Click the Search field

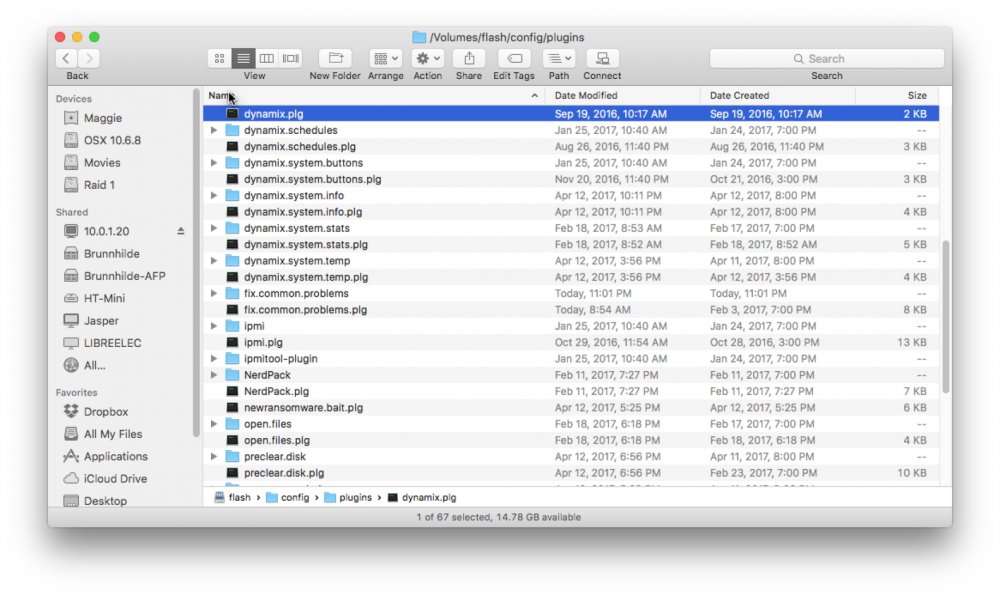pyautogui.click(x=827, y=59)
